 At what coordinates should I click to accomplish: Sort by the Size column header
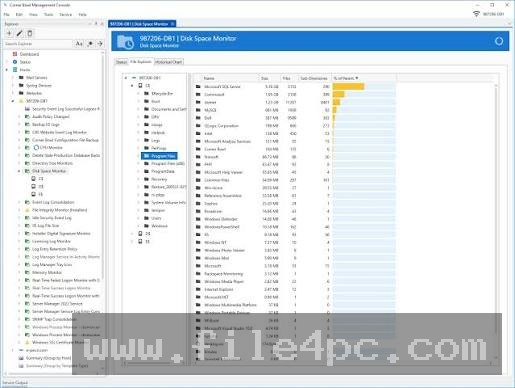pyautogui.click(x=269, y=78)
